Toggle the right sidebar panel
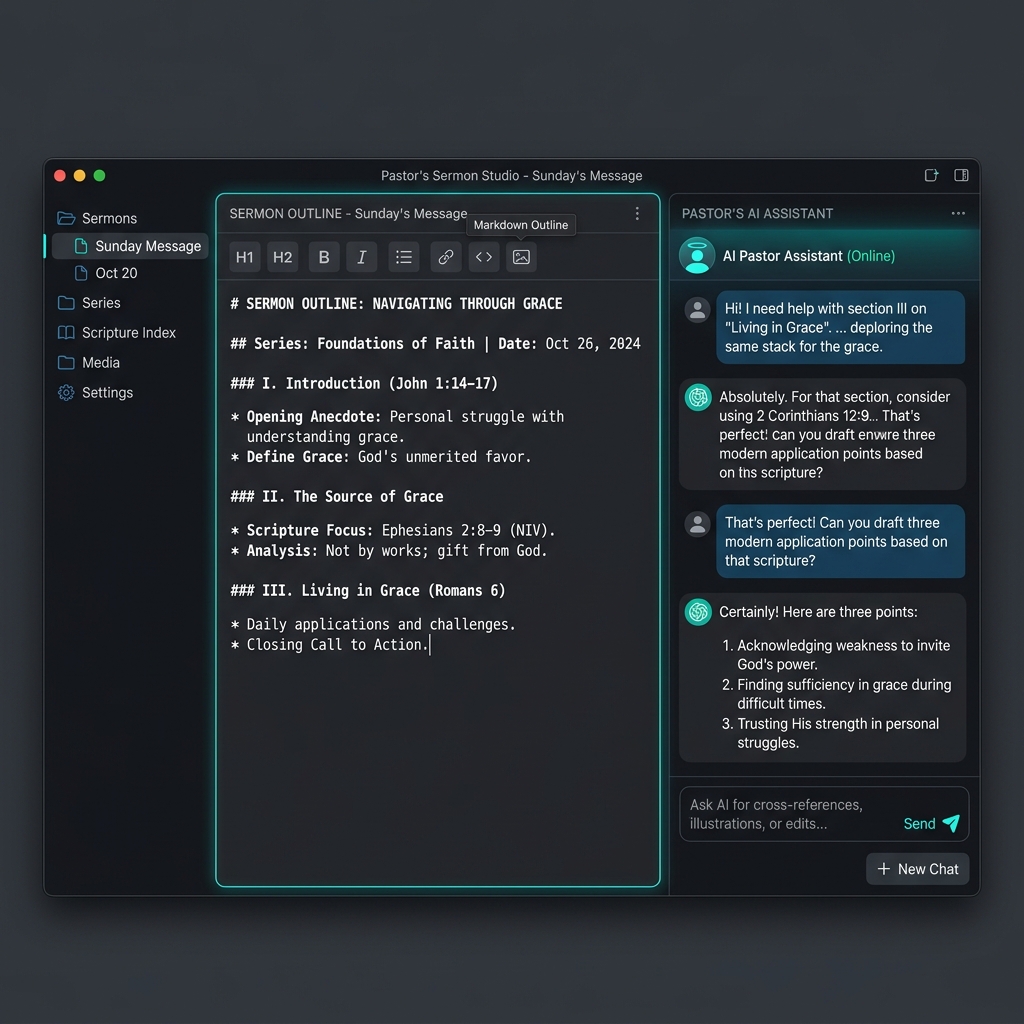The height and width of the screenshot is (1024, 1024). pyautogui.click(x=961, y=175)
